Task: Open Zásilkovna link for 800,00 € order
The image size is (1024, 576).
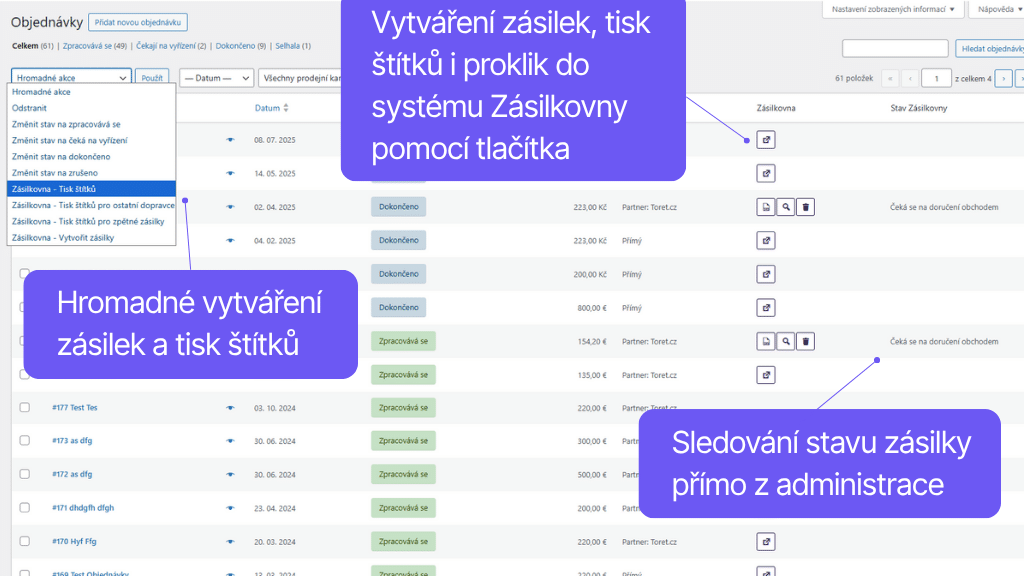Action: pyautogui.click(x=766, y=308)
